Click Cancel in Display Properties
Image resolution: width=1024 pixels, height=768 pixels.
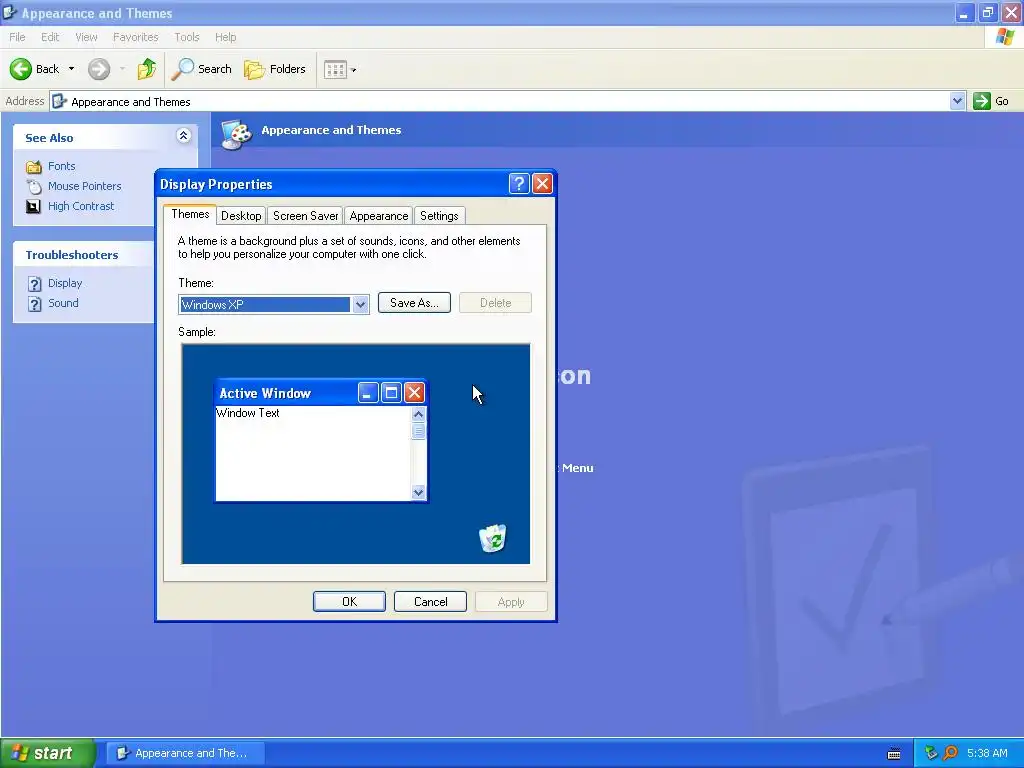click(x=430, y=601)
